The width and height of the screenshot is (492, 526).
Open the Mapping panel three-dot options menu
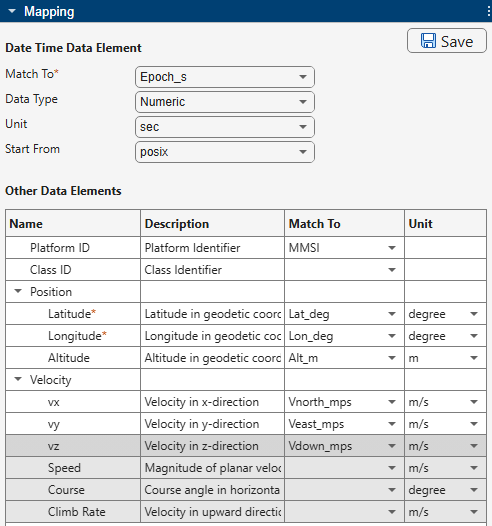click(489, 11)
